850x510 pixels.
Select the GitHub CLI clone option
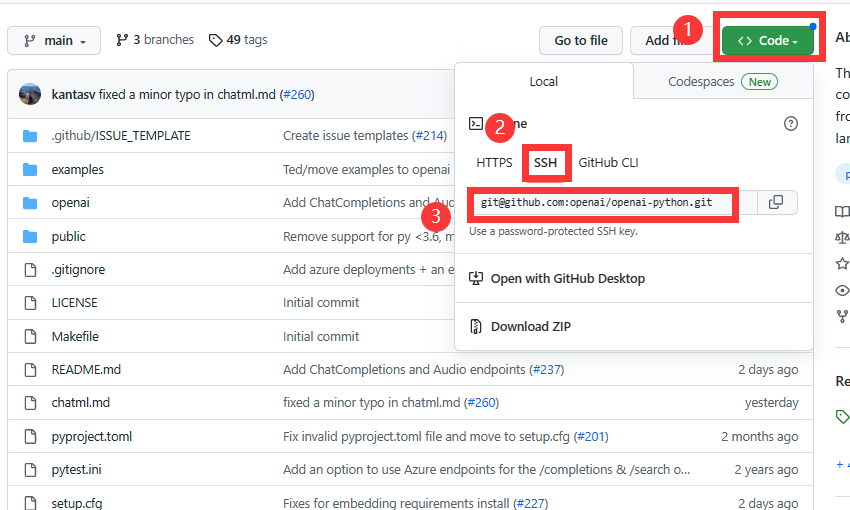[x=608, y=163]
